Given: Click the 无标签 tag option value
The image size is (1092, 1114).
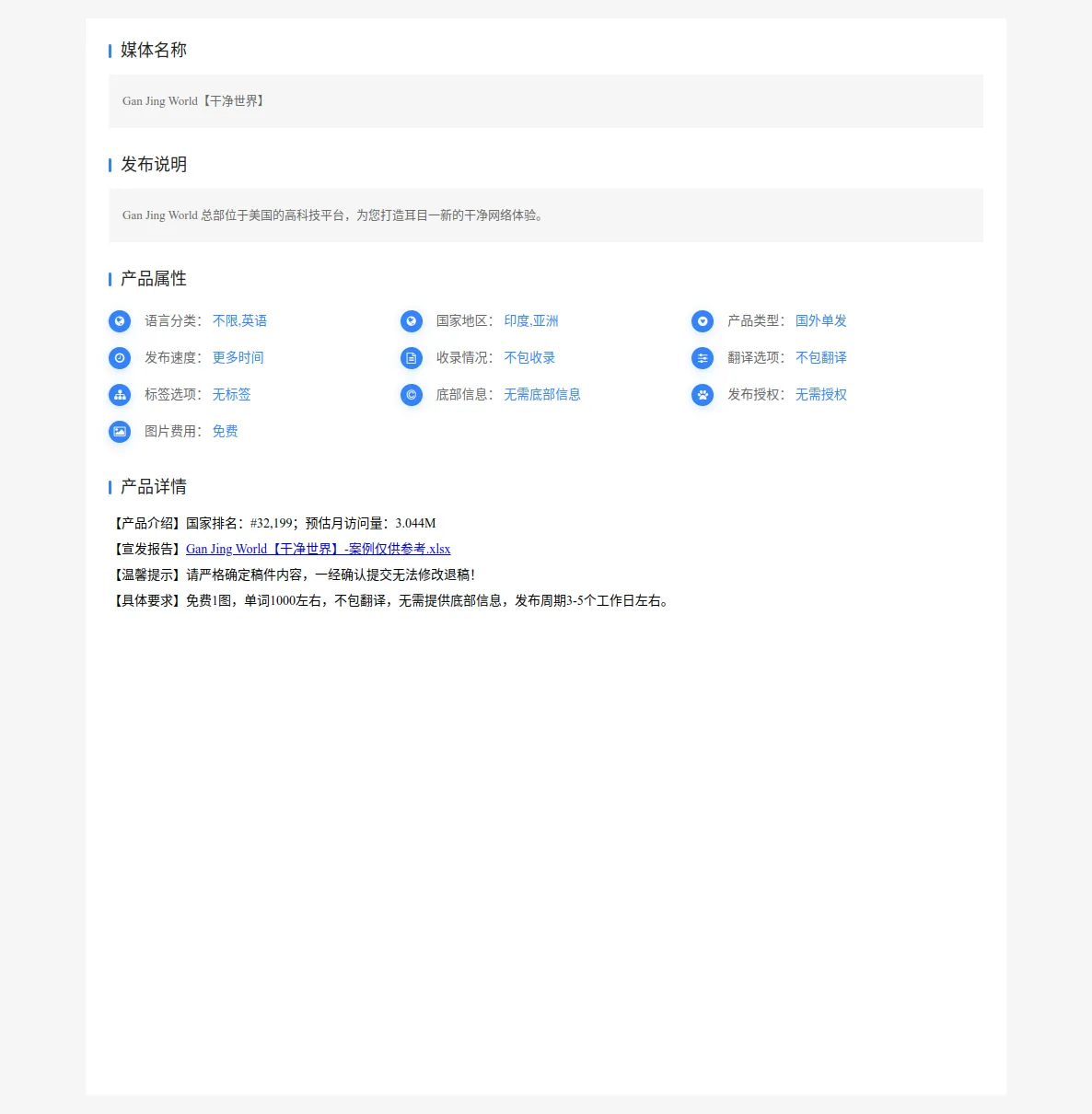Looking at the screenshot, I should (x=232, y=395).
